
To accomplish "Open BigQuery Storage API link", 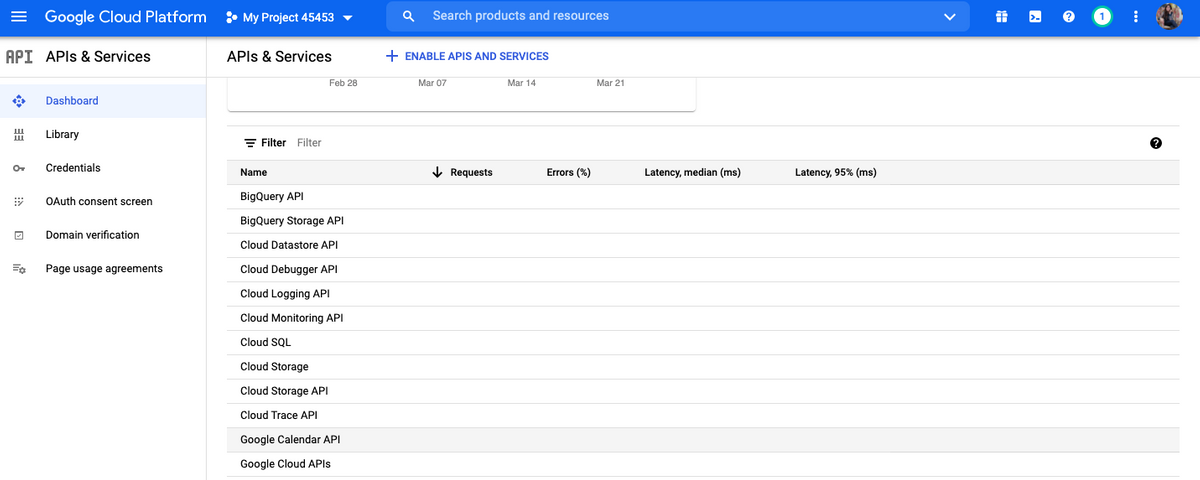I will point(292,221).
